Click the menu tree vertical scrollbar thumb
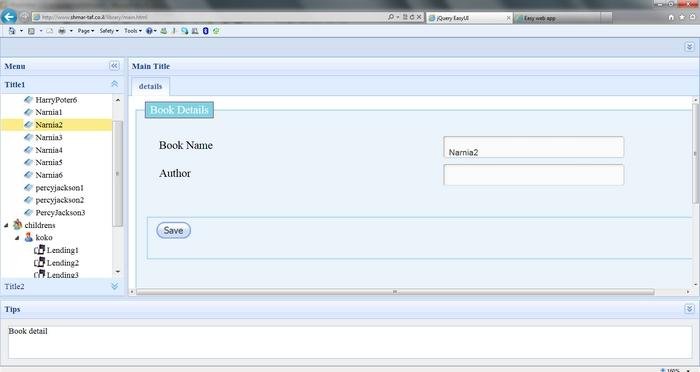The height and width of the screenshot is (372, 700). coord(118,173)
